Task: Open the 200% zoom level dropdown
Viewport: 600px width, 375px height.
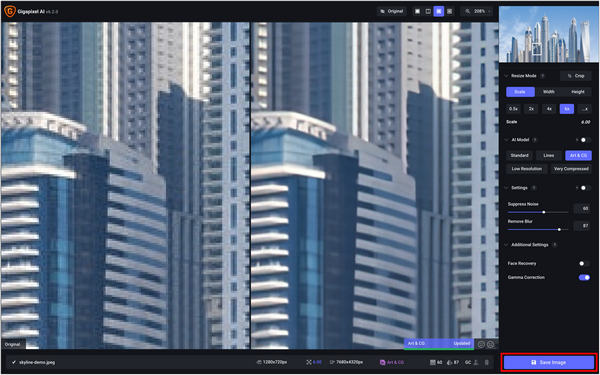Action: (478, 11)
